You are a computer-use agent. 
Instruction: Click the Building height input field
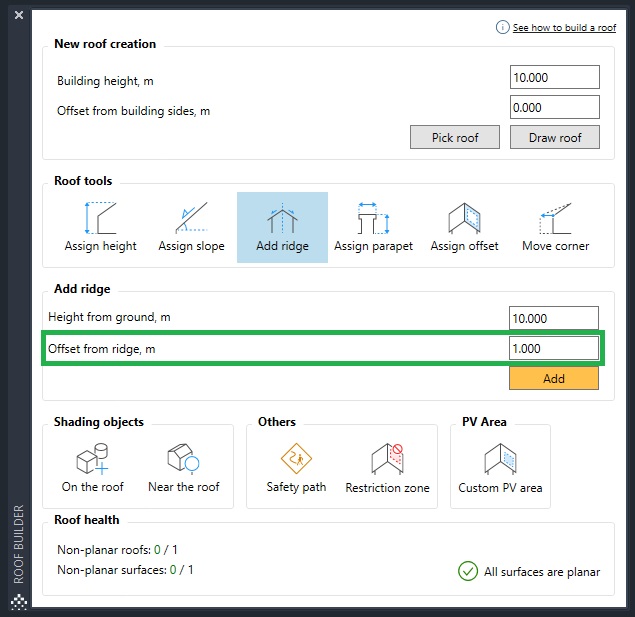554,77
